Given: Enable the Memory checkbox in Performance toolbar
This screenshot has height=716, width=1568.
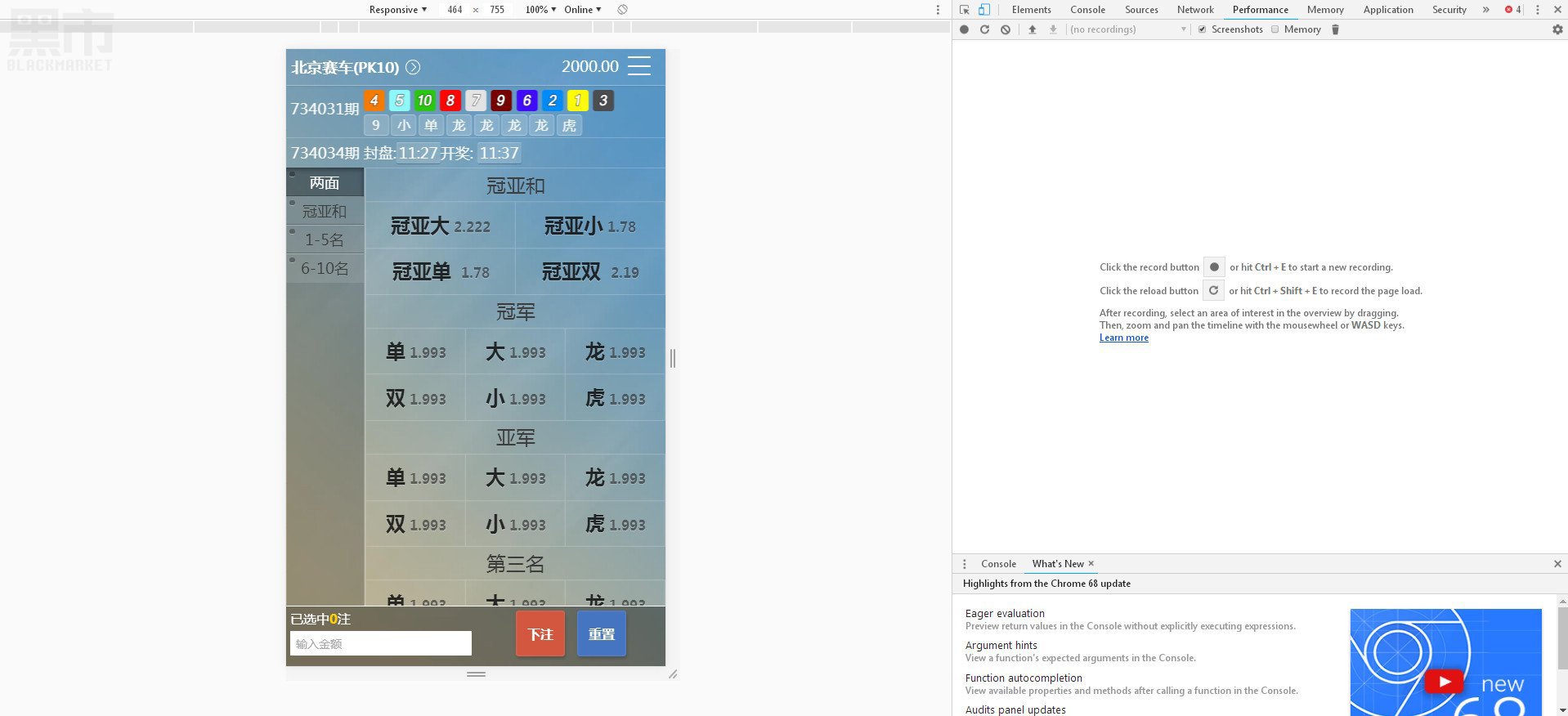Looking at the screenshot, I should [1275, 29].
